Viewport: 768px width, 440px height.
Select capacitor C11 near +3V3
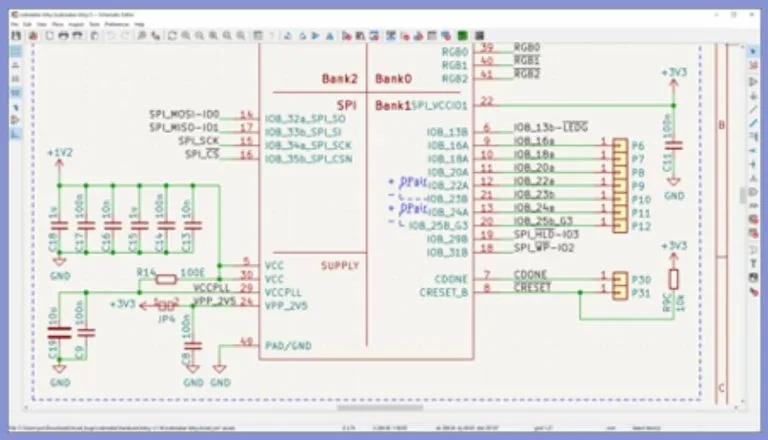[x=674, y=145]
